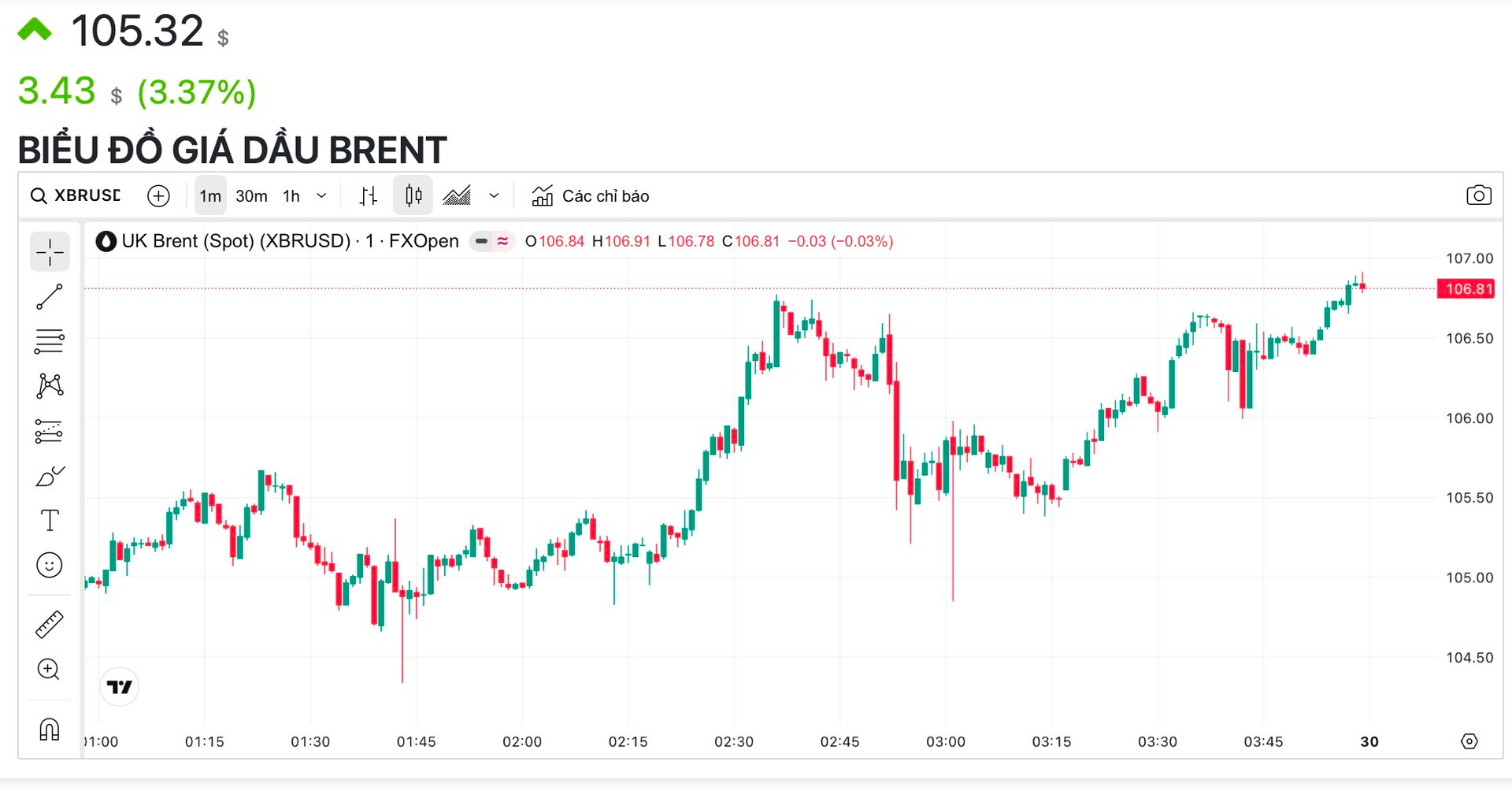
Task: Select the trend line drawing tool
Action: coord(50,297)
